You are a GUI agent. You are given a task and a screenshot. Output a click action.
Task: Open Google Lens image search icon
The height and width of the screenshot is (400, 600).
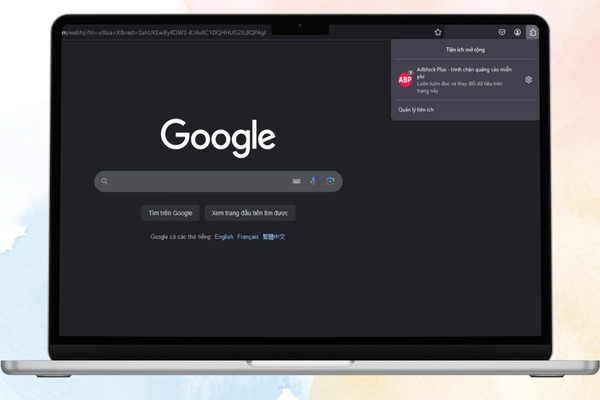pos(330,181)
